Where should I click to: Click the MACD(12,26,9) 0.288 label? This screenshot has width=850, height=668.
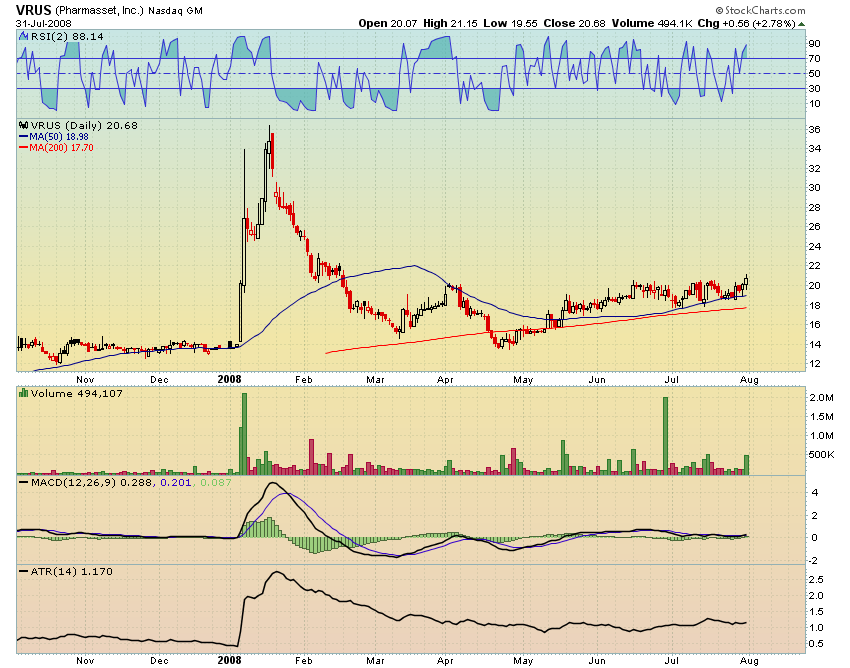[x=91, y=482]
